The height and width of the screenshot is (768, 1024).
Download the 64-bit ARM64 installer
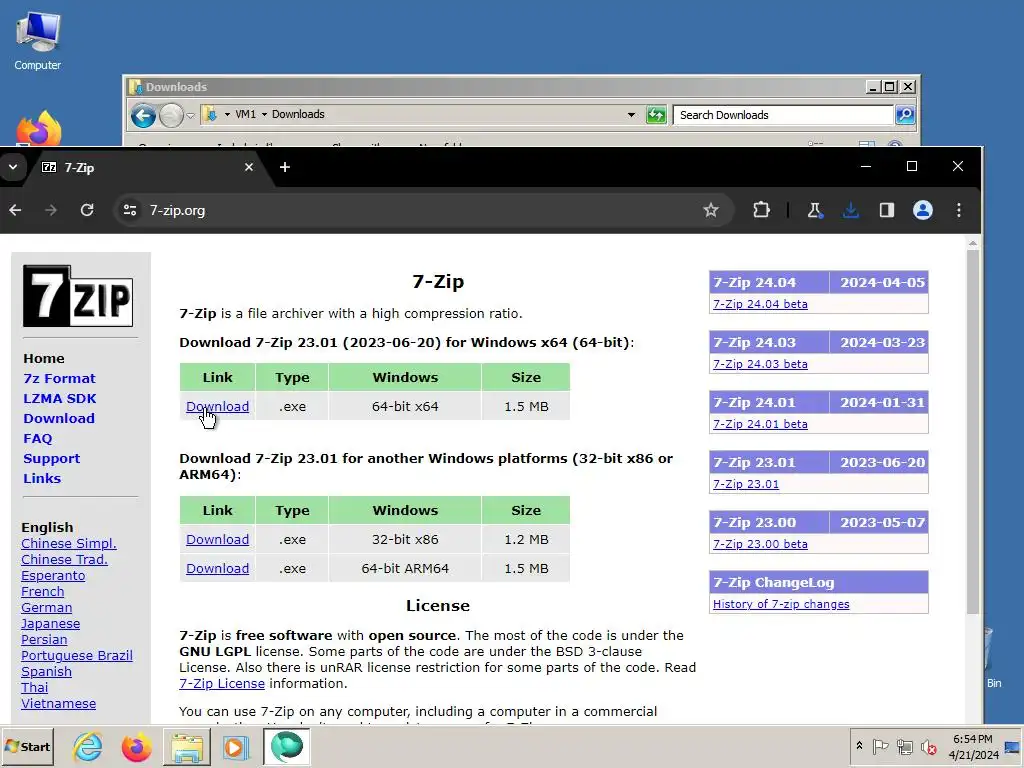(217, 568)
